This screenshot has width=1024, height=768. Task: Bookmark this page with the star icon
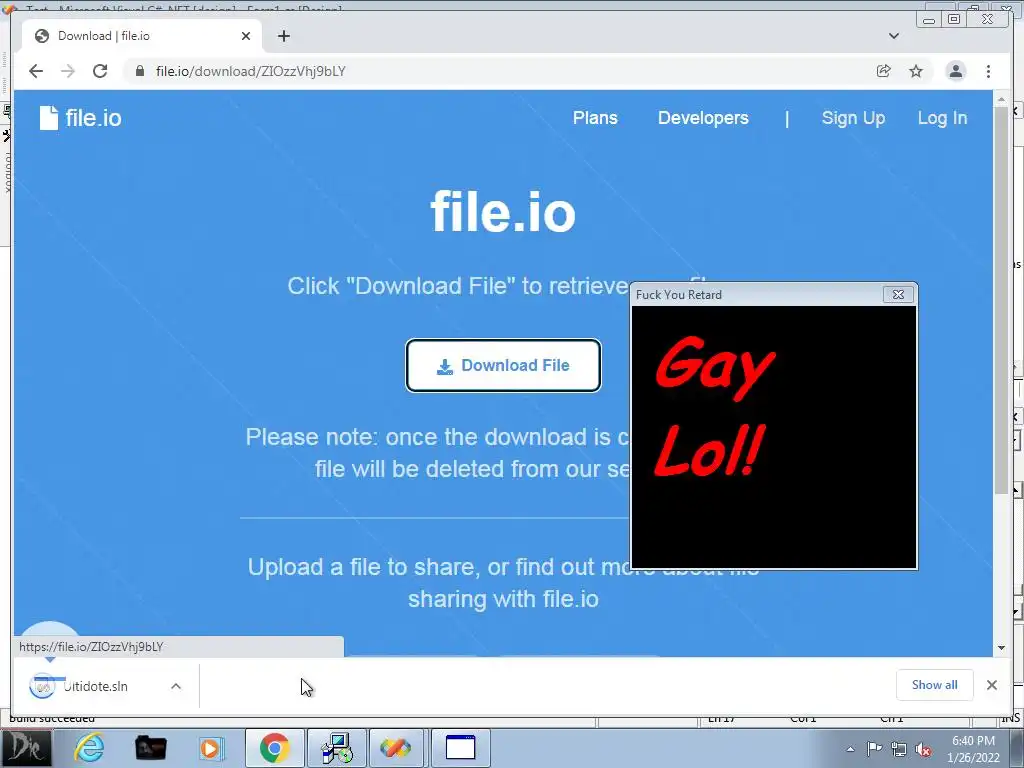point(916,71)
